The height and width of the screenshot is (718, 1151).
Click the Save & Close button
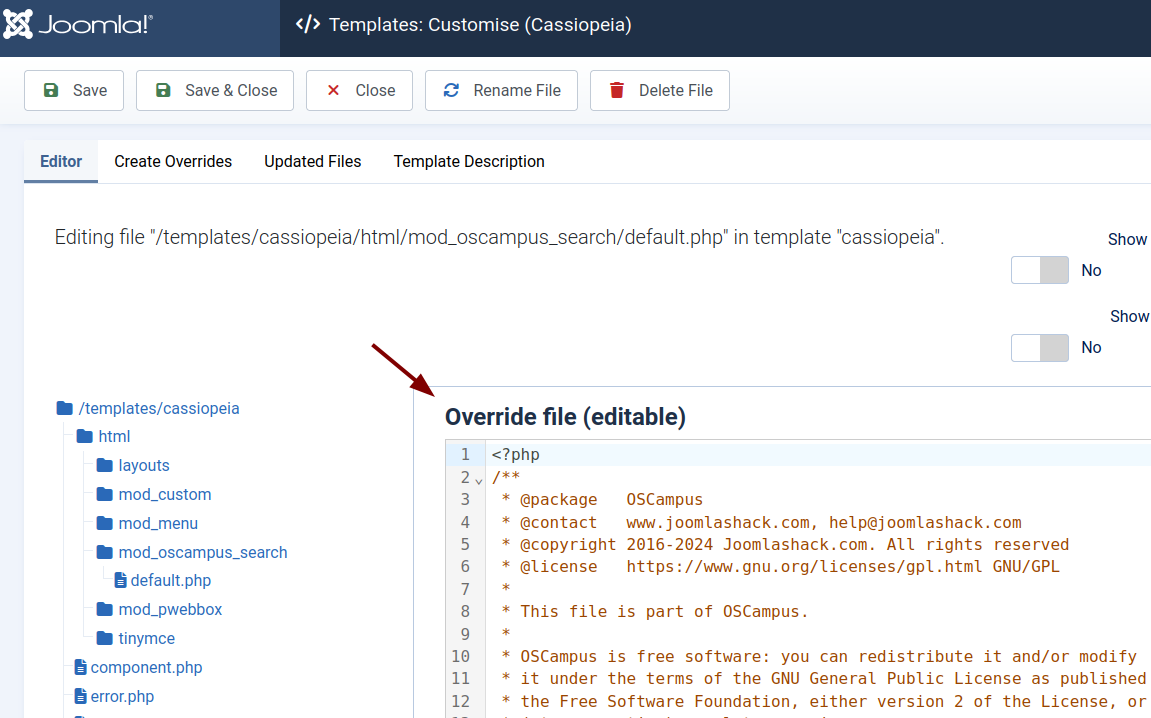pos(215,90)
